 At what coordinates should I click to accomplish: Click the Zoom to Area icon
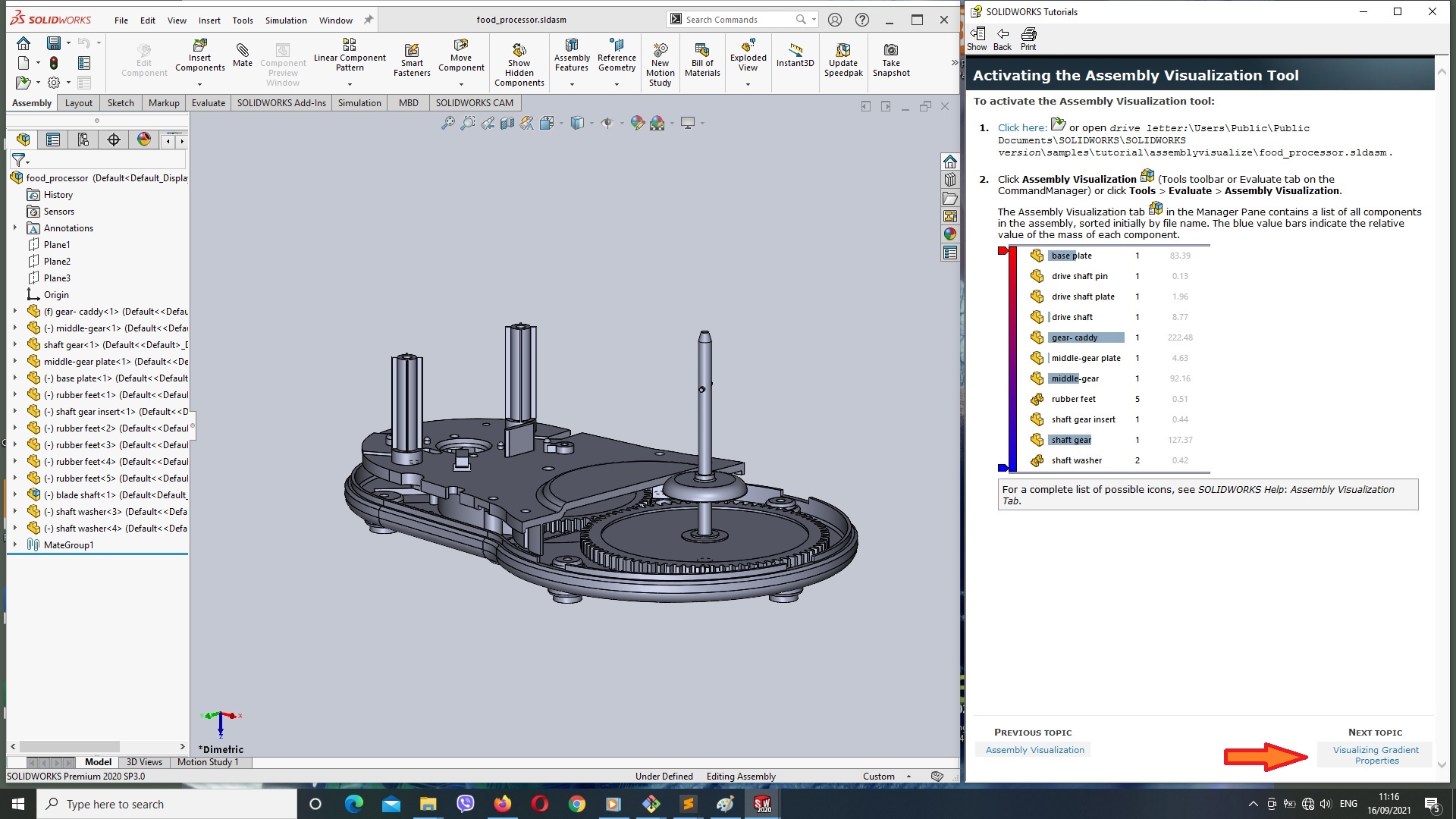click(x=468, y=123)
